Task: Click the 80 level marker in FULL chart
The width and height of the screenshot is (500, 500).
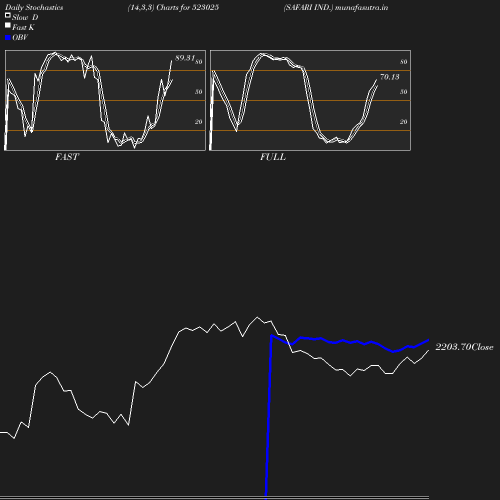Action: coord(403,62)
